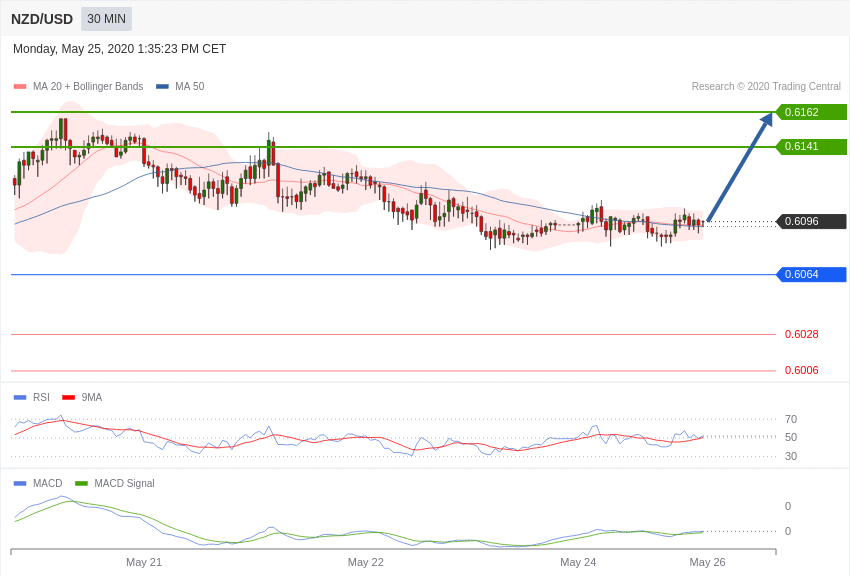Select the chart date and time text
Screen dimensions: 850x576
coord(119,49)
